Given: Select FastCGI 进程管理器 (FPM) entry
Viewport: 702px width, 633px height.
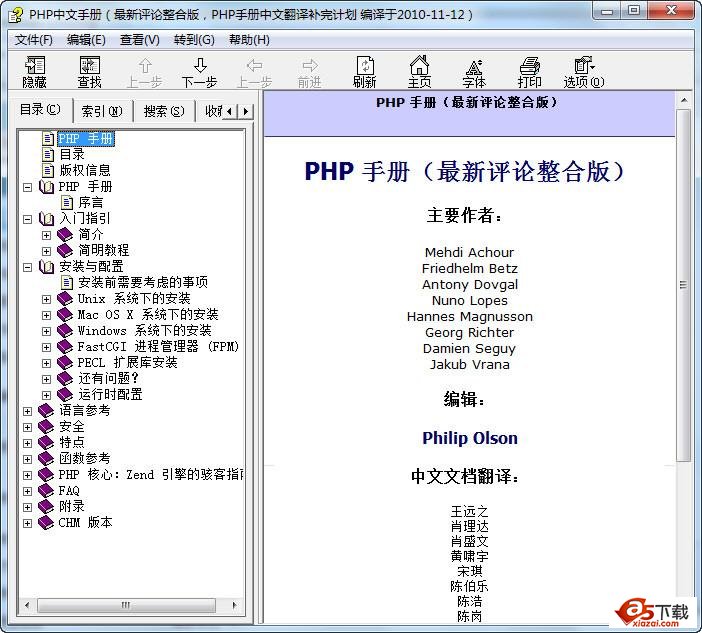Looking at the screenshot, I should (x=158, y=346).
